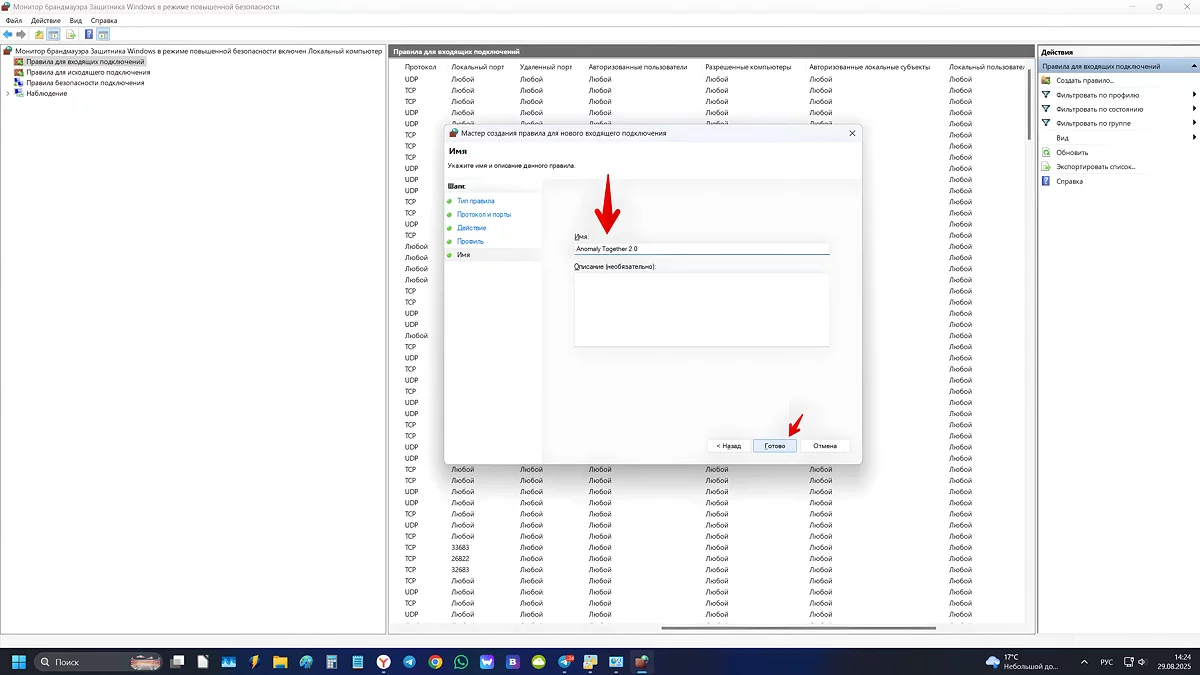Select the Outbound connection rules node
This screenshot has width=1200, height=675.
tap(88, 72)
